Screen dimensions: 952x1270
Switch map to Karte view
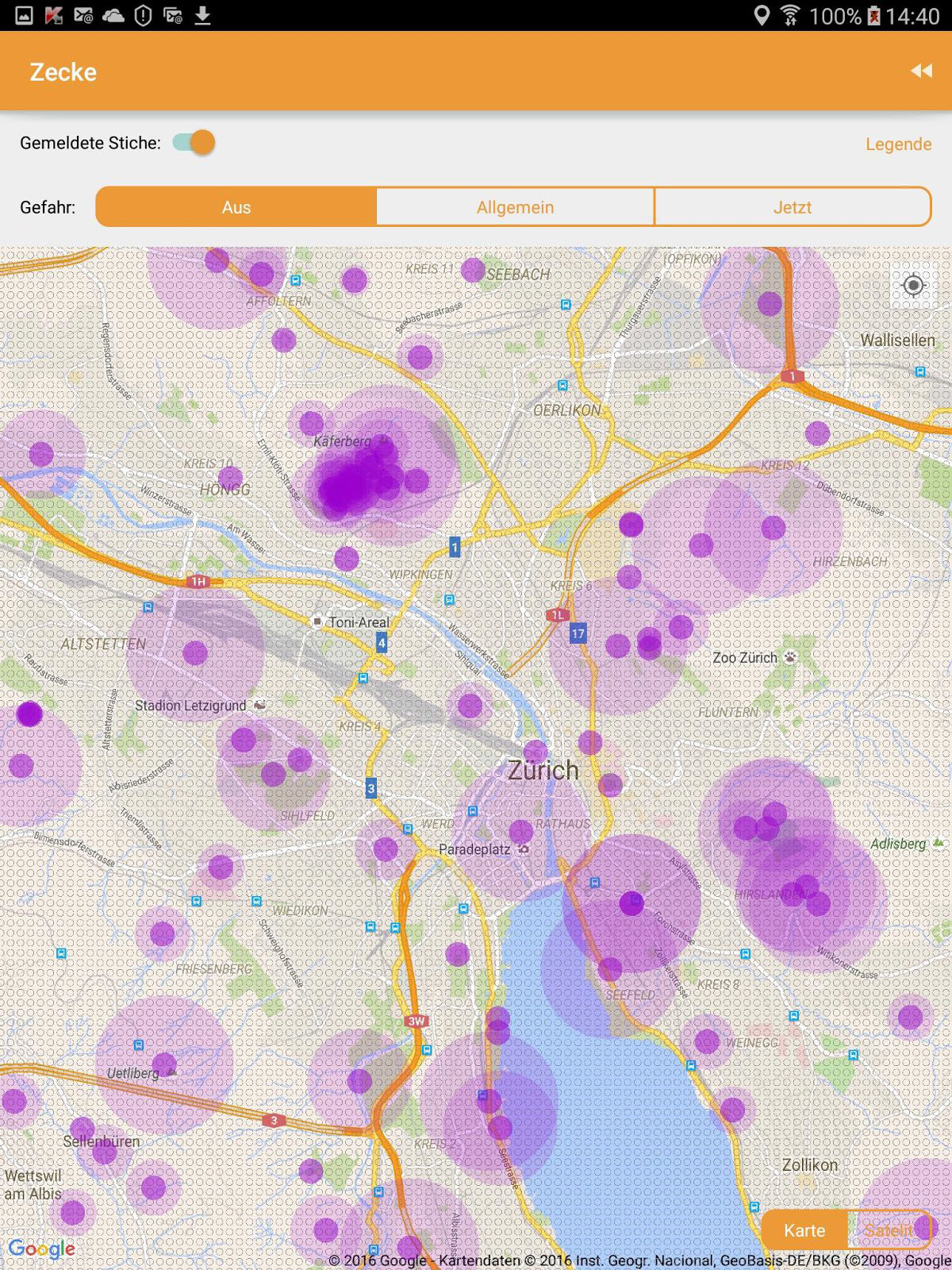coord(804,1230)
